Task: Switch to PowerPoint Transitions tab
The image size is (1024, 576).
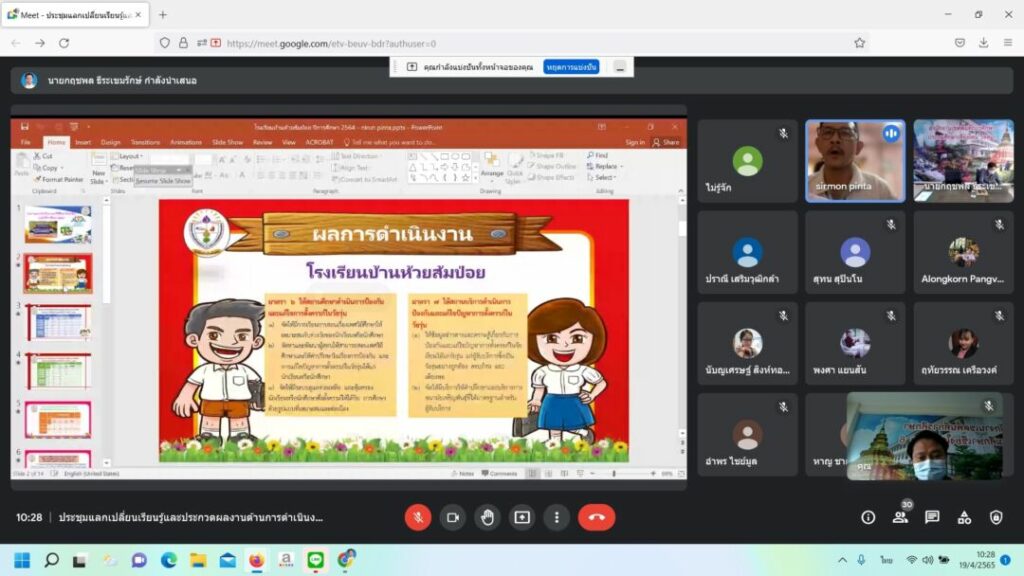Action: 145,142
